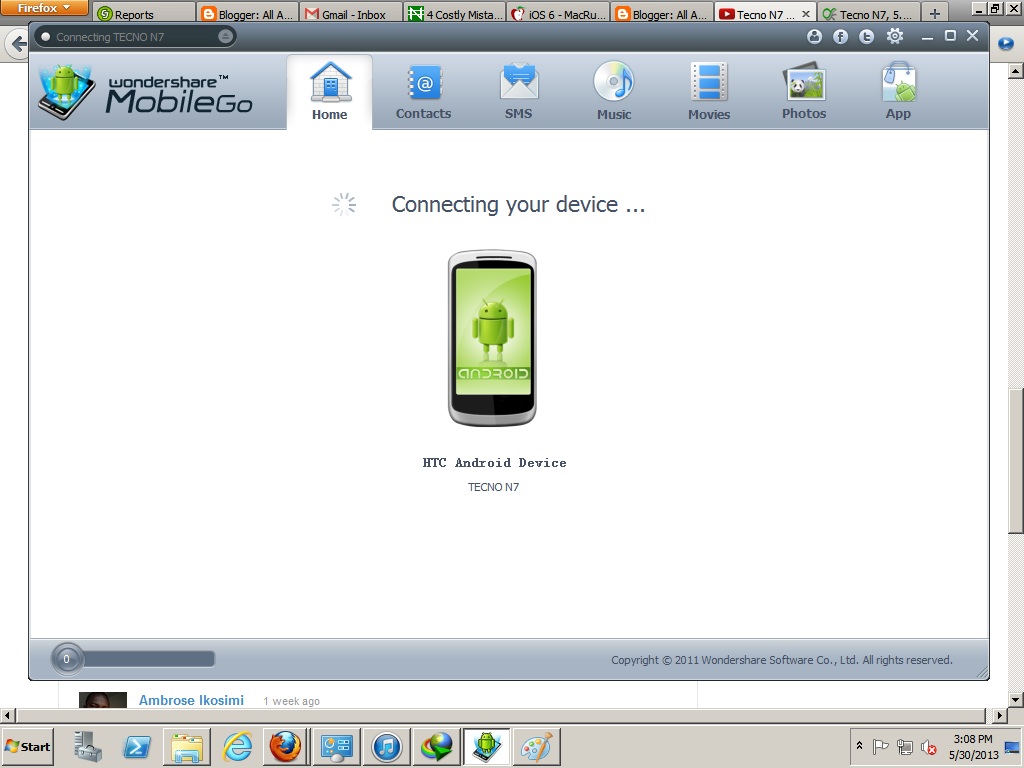Switch to the SMS tab
The image size is (1024, 768).
(519, 92)
